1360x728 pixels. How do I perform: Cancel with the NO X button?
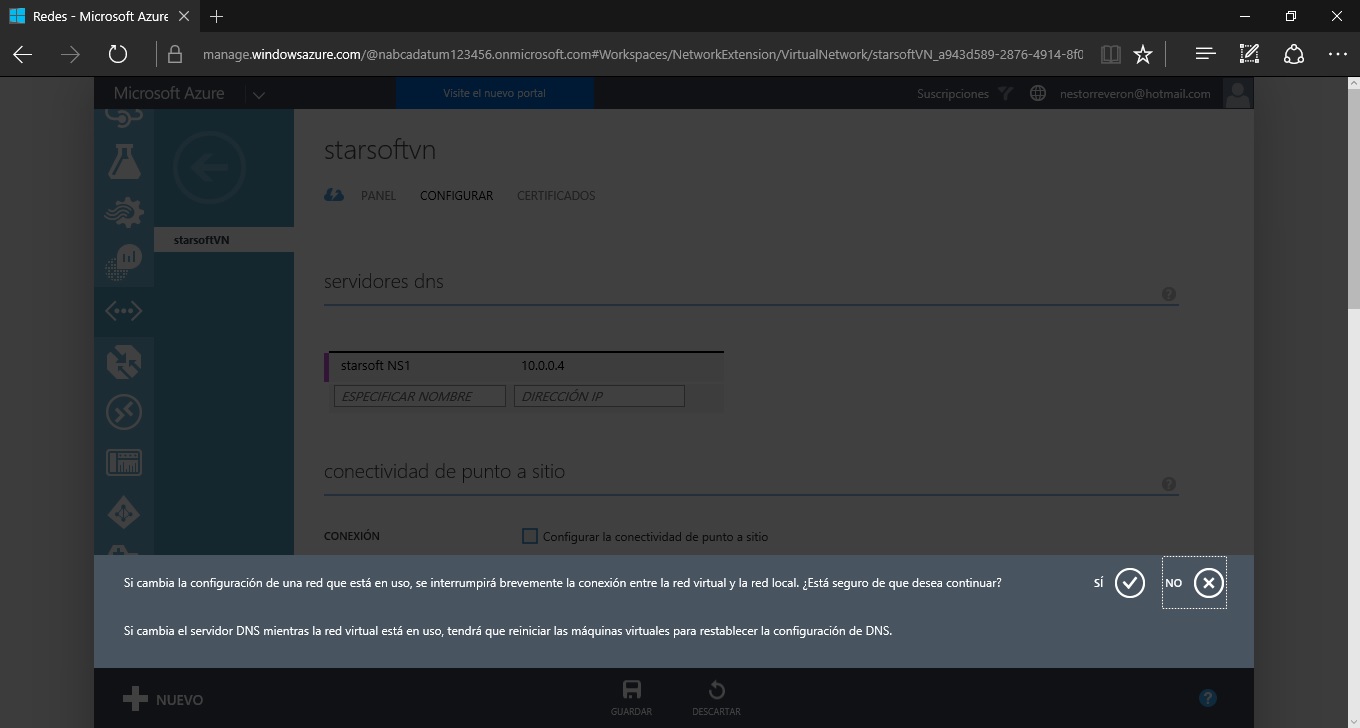[x=1208, y=583]
